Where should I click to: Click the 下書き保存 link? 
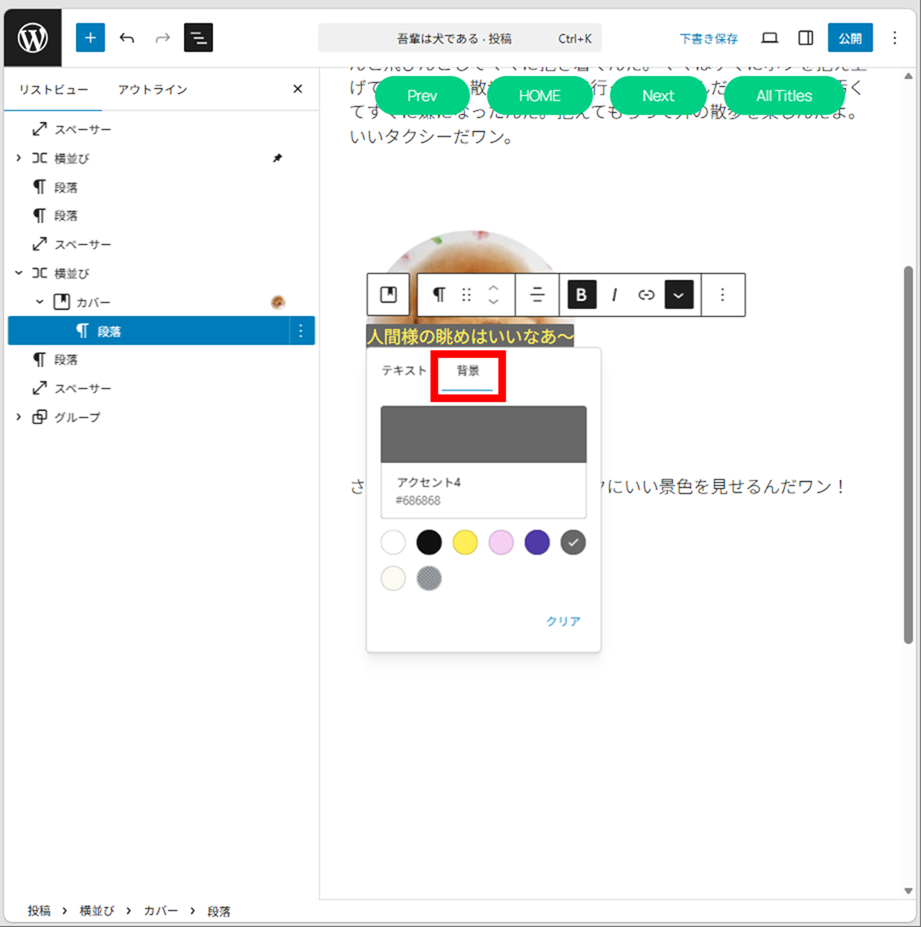[708, 39]
